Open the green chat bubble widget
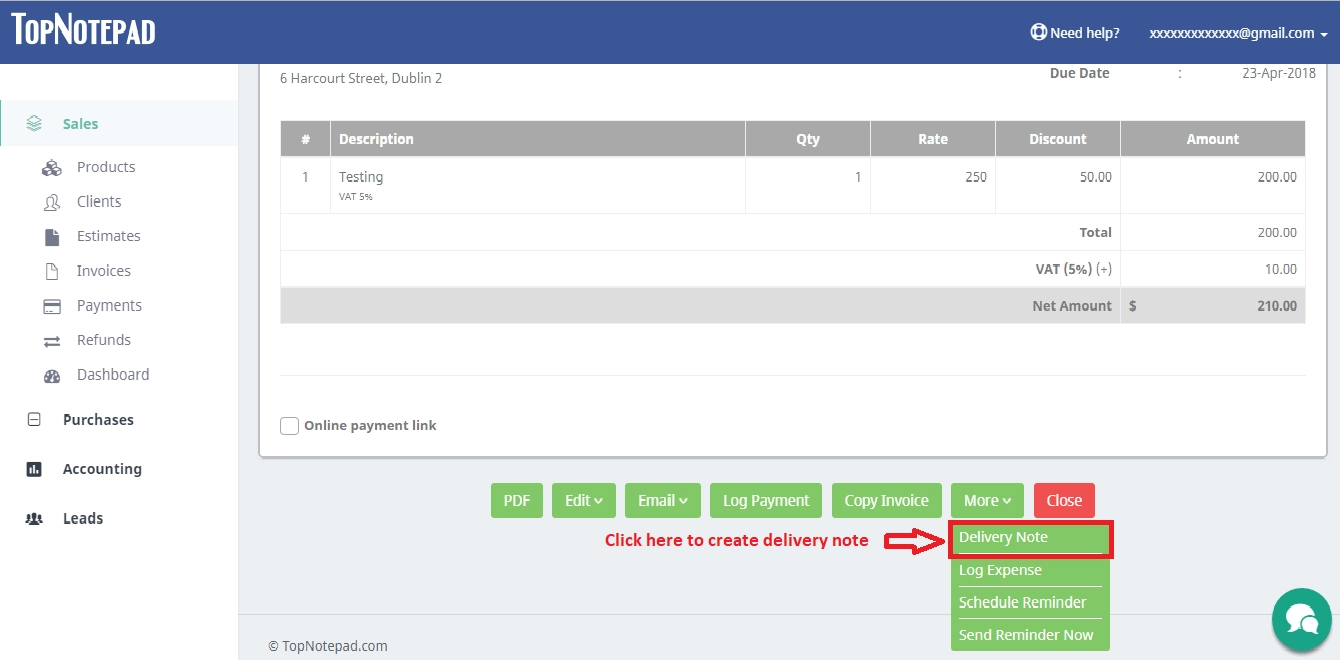The height and width of the screenshot is (660, 1340). point(1302,620)
